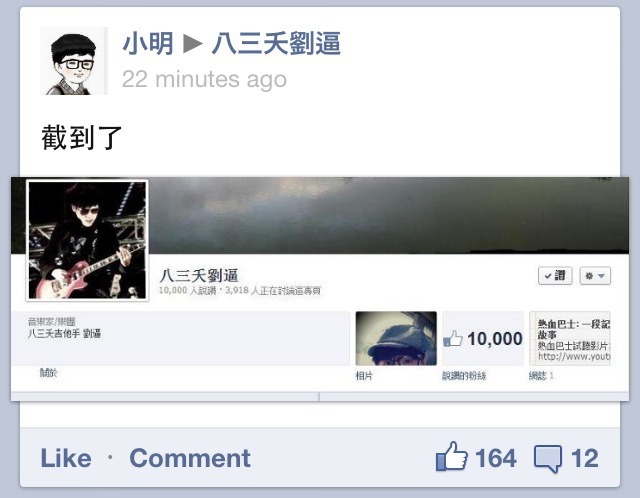Viewport: 640px width, 498px height.
Task: Click the Like link
Action: point(66,458)
